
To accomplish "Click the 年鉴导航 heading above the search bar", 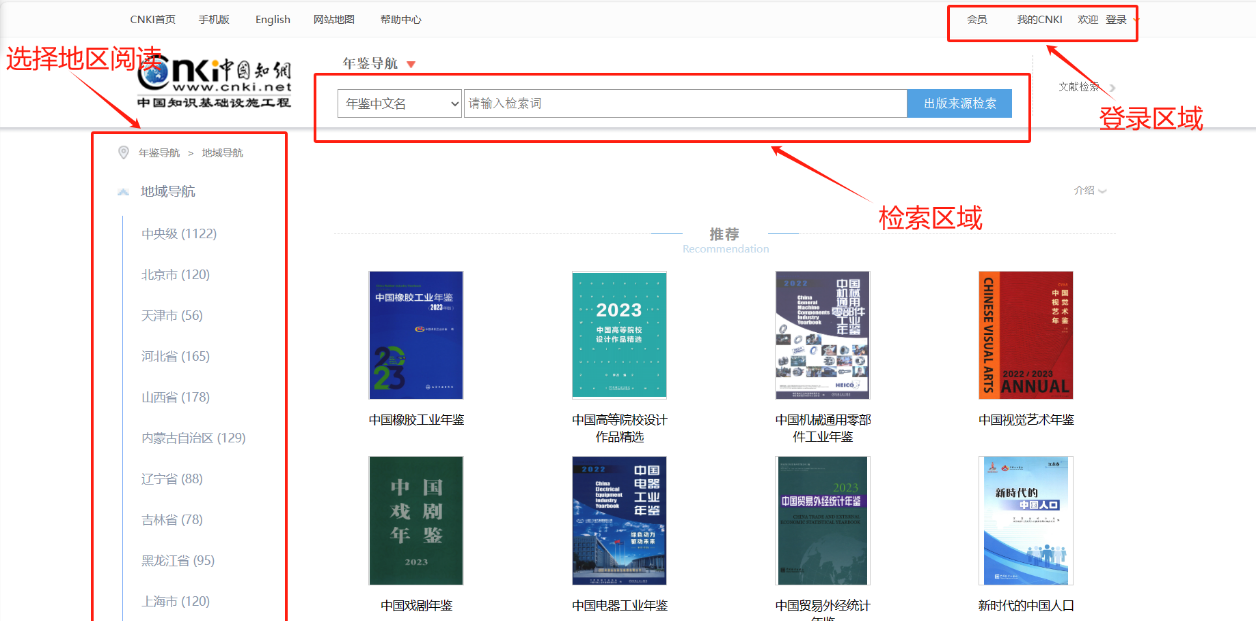I will (x=370, y=64).
